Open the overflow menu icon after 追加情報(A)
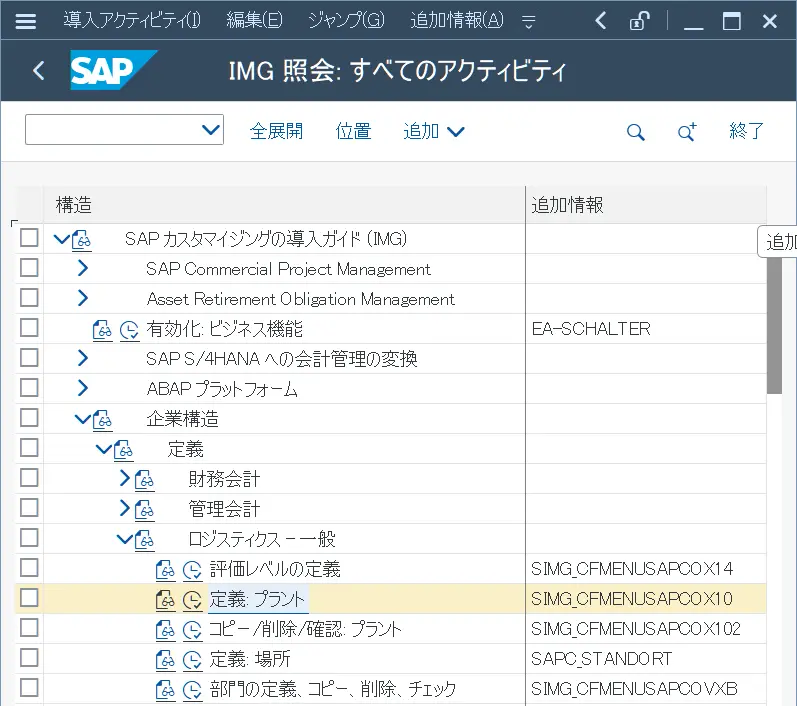Viewport: 797px width, 706px height. tap(529, 21)
